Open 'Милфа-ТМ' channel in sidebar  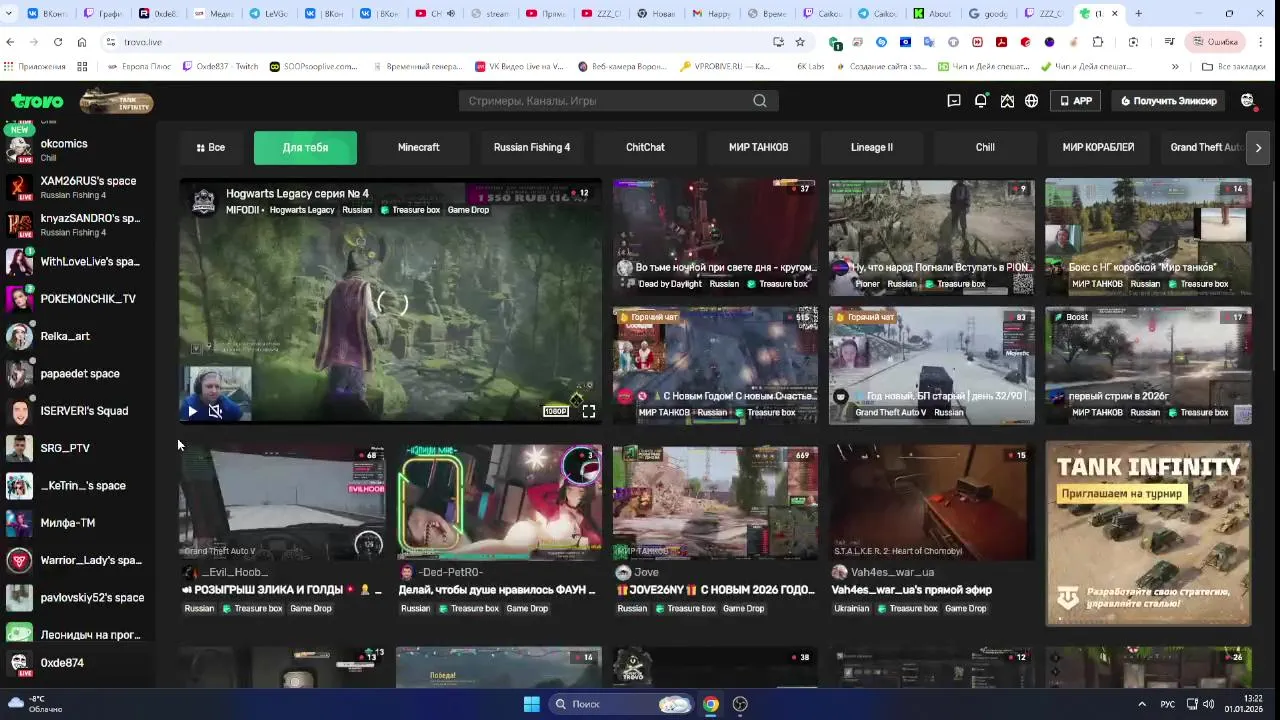point(76,523)
